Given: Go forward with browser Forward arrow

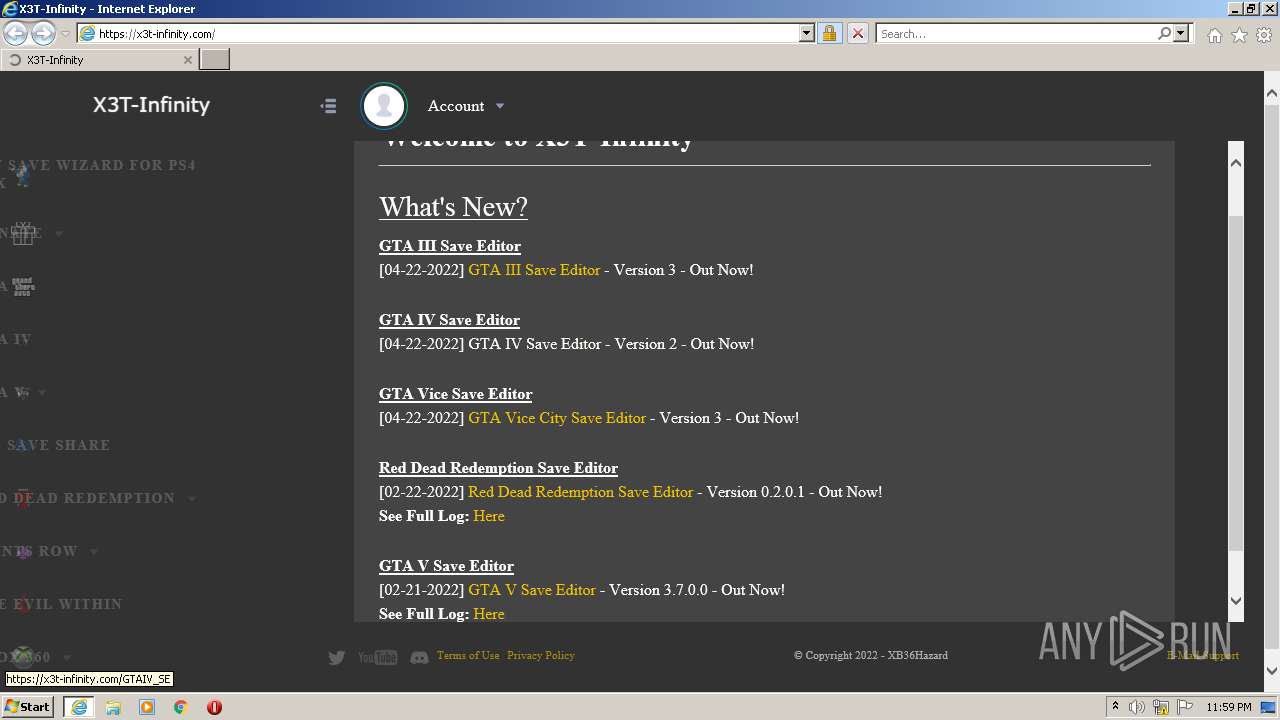Looking at the screenshot, I should 43,33.
